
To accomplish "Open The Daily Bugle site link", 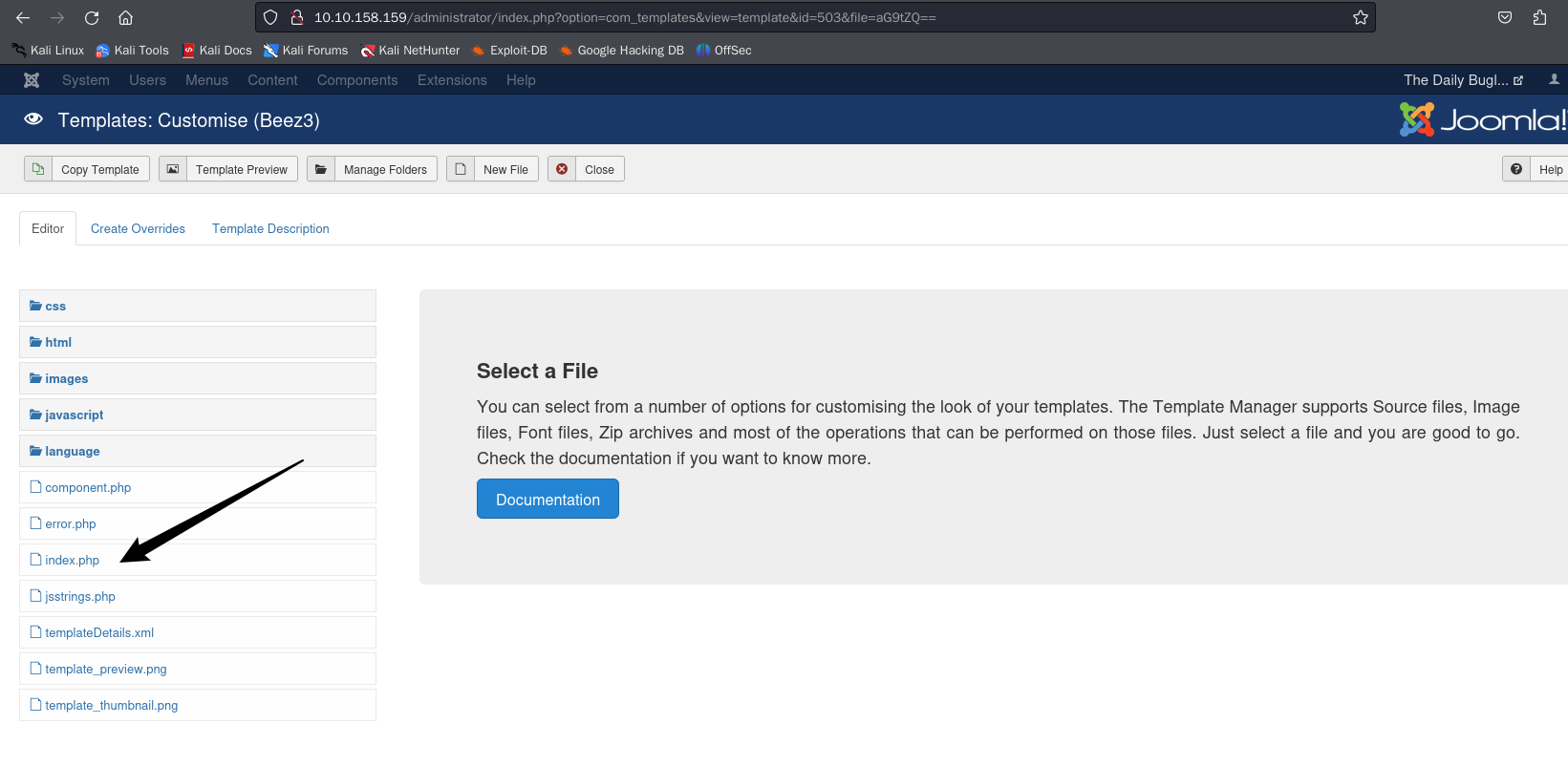I will tap(1463, 80).
